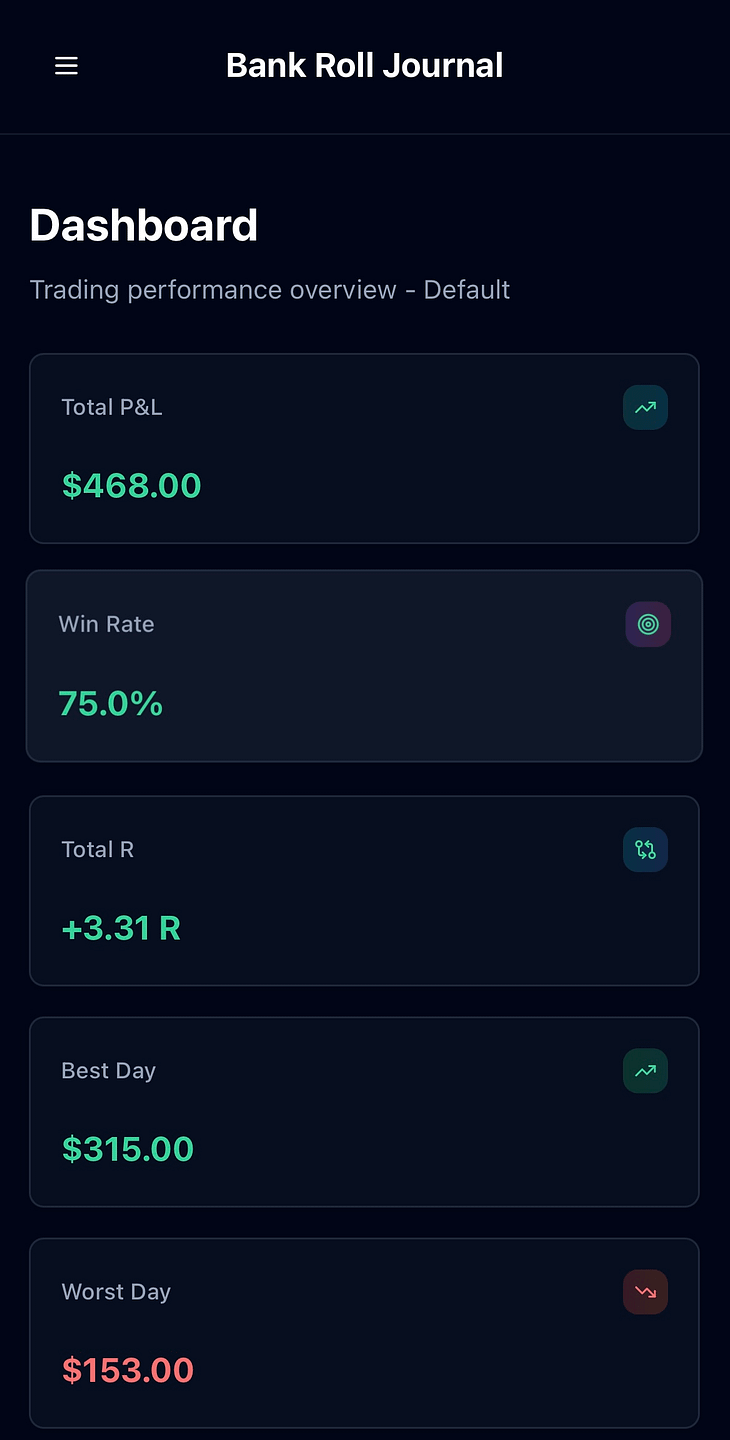Click the Best Day trending-up icon
Viewport: 730px width, 1440px height.
[x=646, y=1071]
